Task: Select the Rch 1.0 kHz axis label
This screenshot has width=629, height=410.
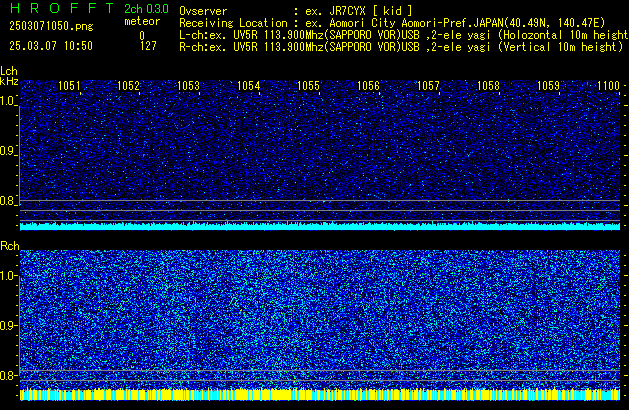Action: [8, 276]
